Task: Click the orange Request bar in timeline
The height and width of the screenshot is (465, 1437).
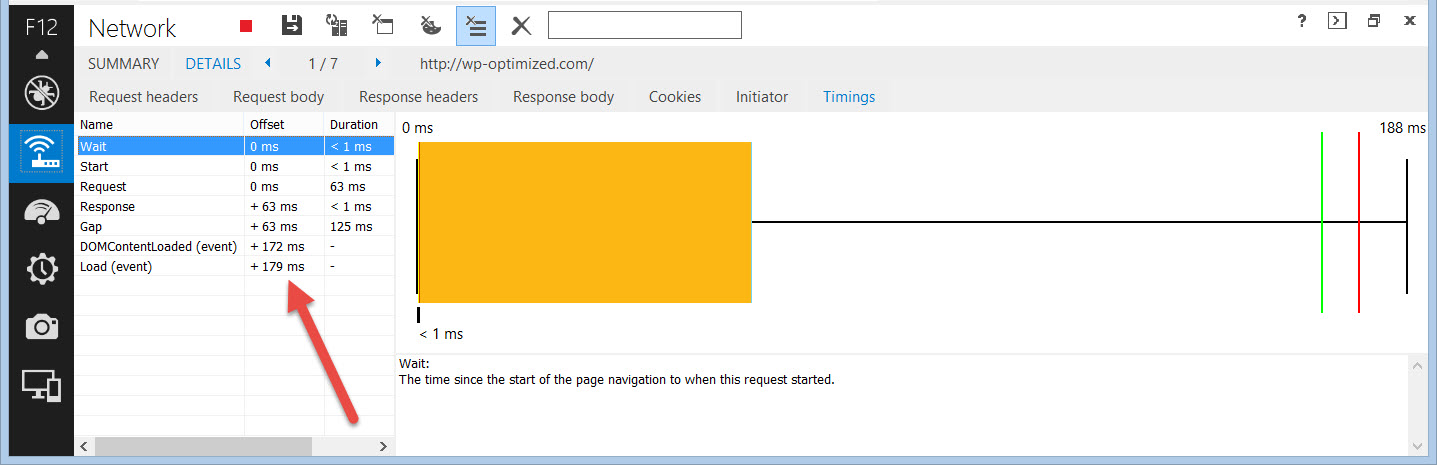Action: (585, 222)
